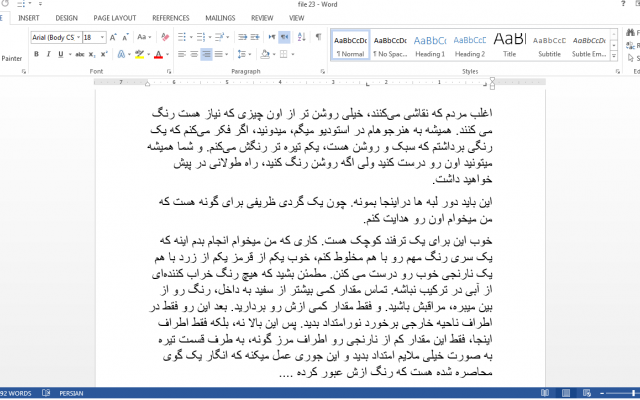Insert a bulleted list

coord(182,37)
